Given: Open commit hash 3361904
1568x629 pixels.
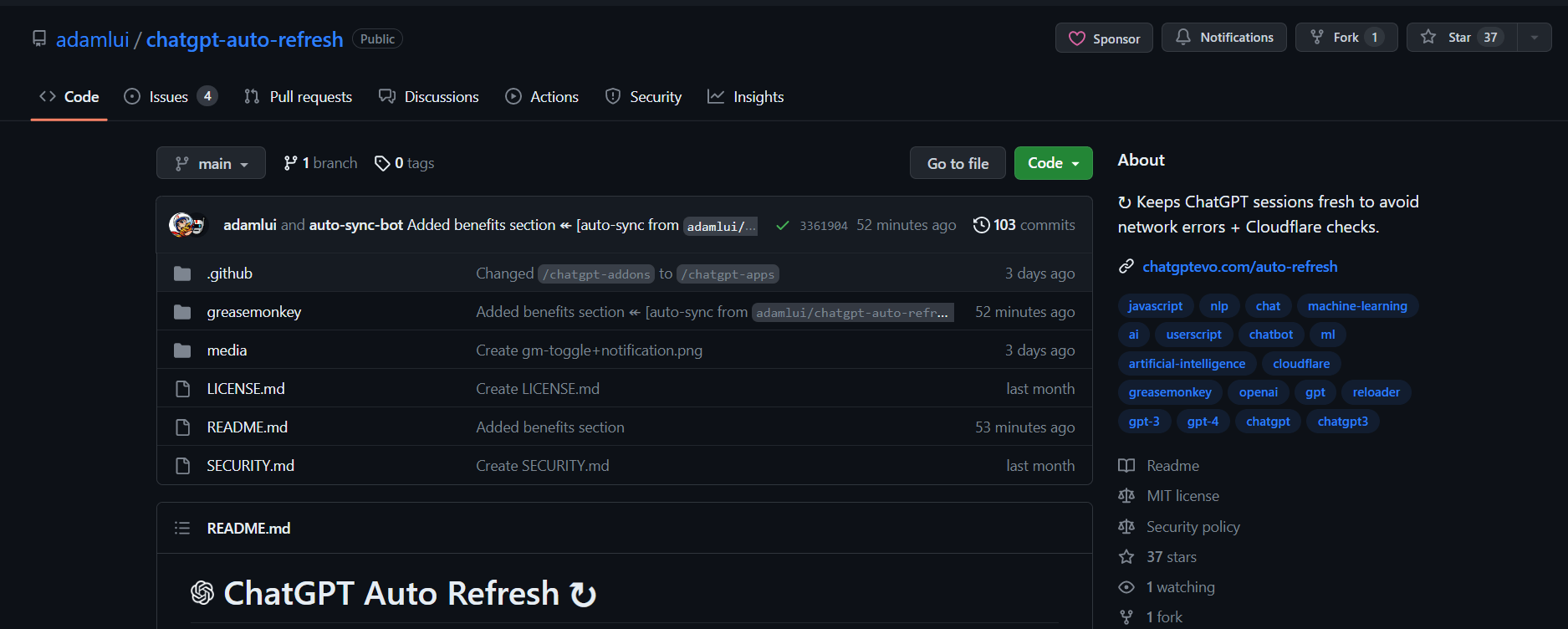Looking at the screenshot, I should pos(824,226).
